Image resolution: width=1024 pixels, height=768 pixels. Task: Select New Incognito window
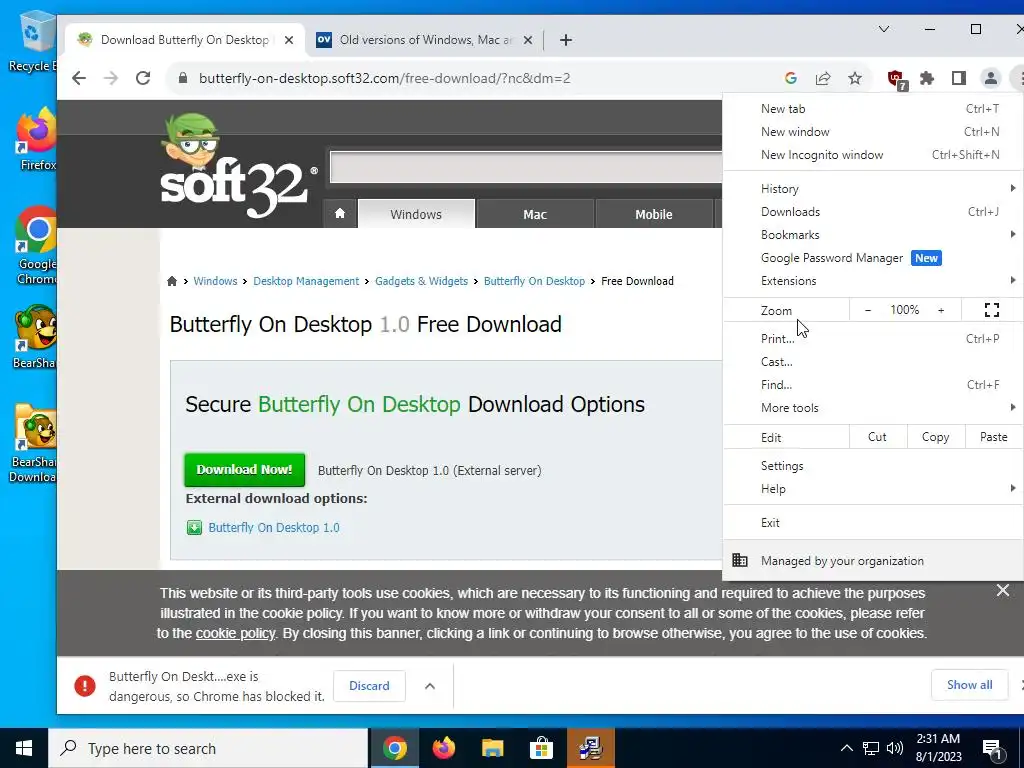click(873, 155)
